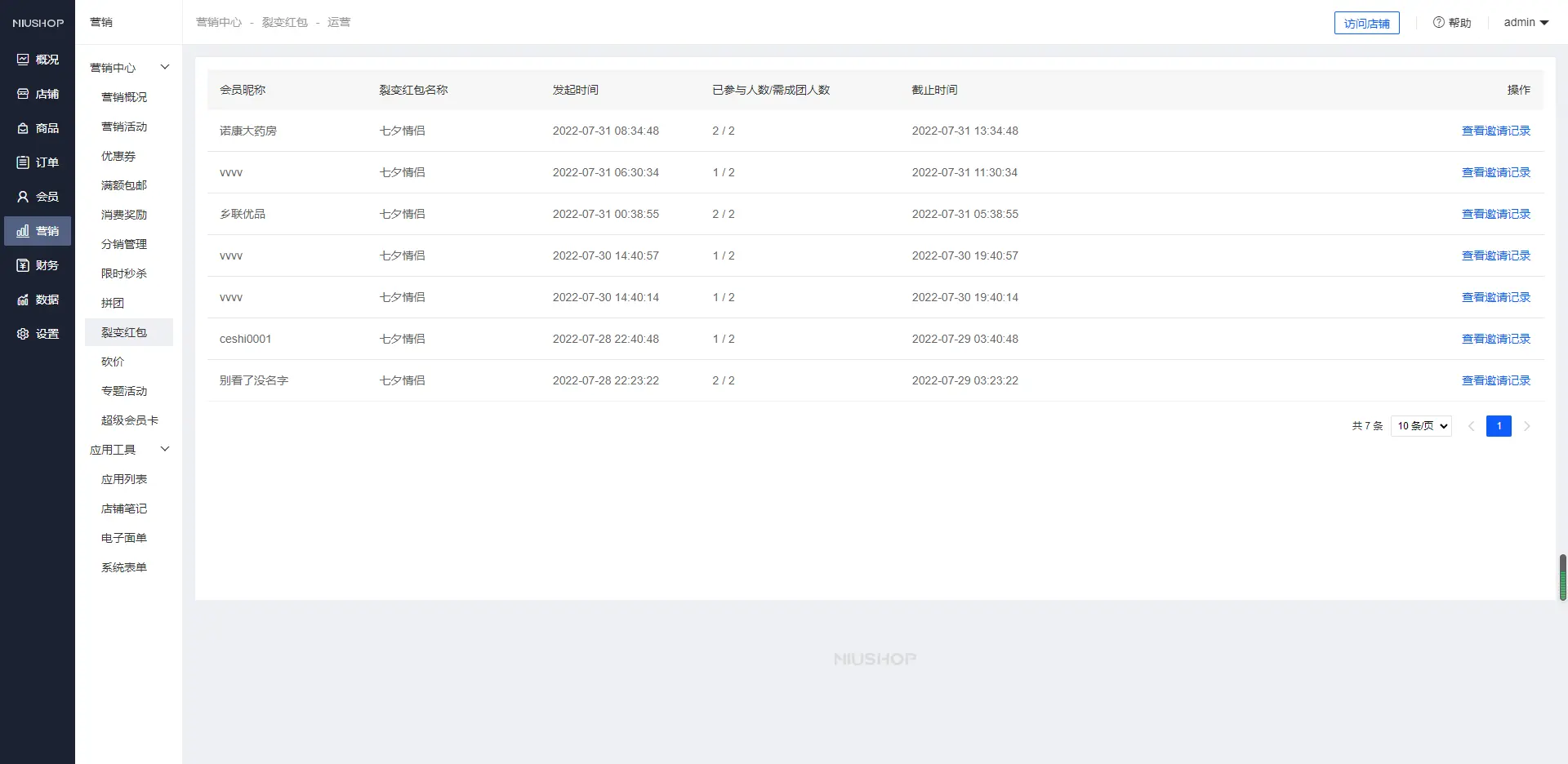The width and height of the screenshot is (1568, 764).
Task: Open the 店铺 store icon
Action: (x=23, y=94)
